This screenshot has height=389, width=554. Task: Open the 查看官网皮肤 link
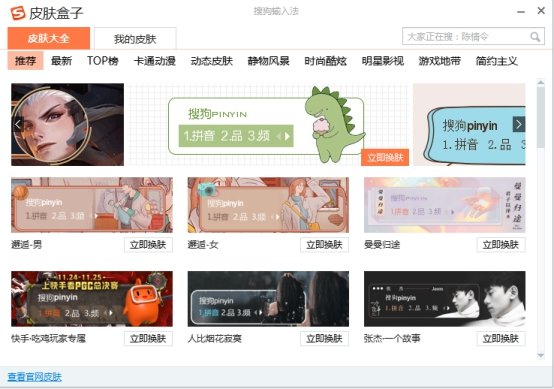[35, 377]
